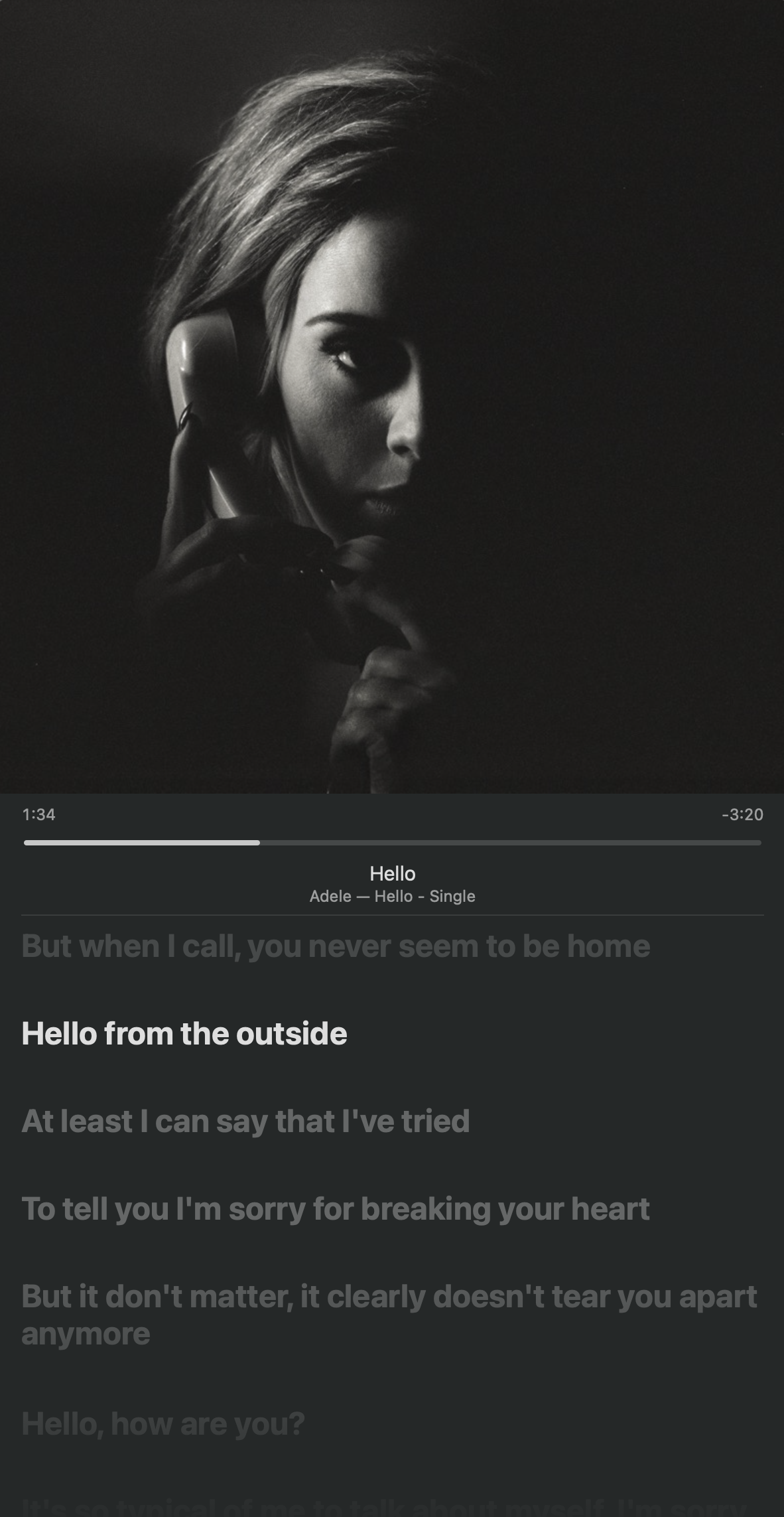
Task: Click the Adele album artwork
Action: point(392,396)
